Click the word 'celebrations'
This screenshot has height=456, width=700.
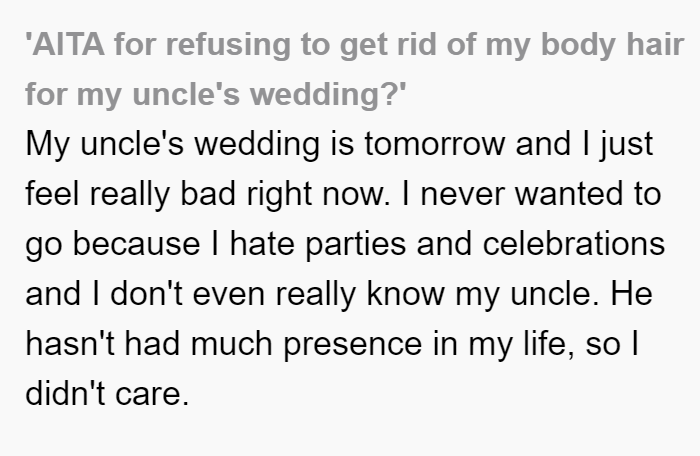(x=574, y=244)
